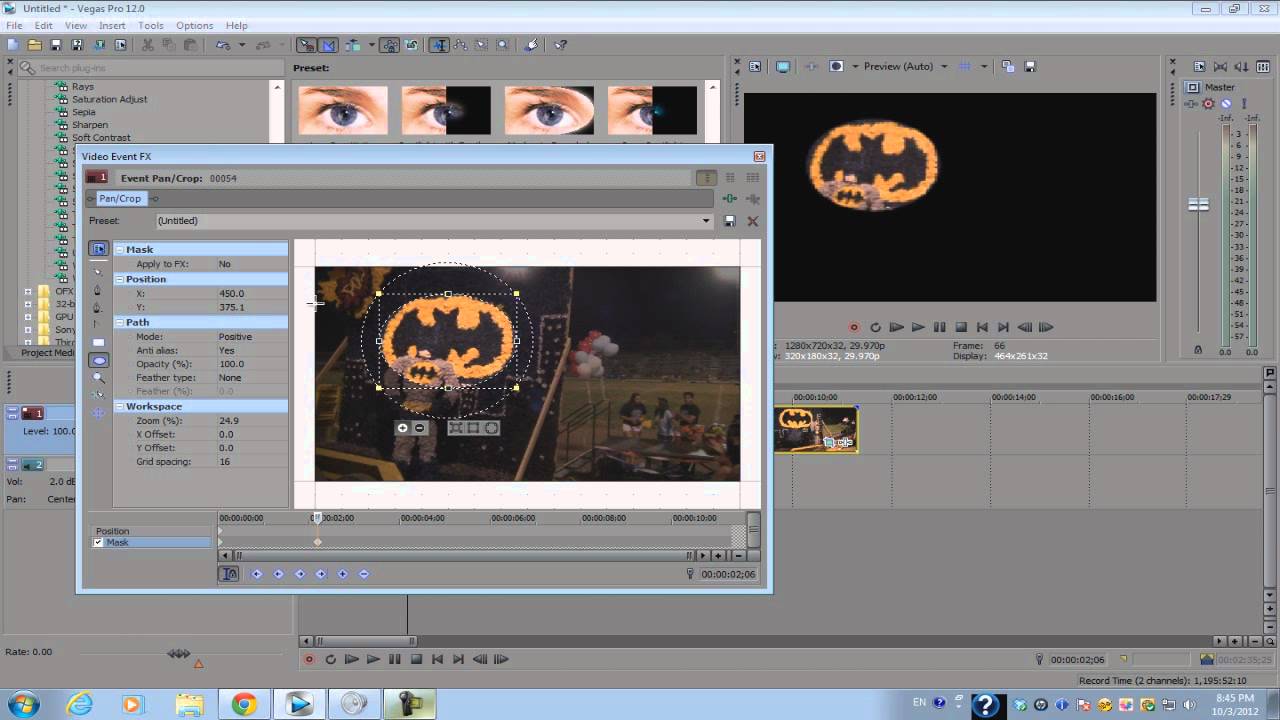Screen dimensions: 1280x720
Task: Click the Undo arrow icon
Action: 222,45
